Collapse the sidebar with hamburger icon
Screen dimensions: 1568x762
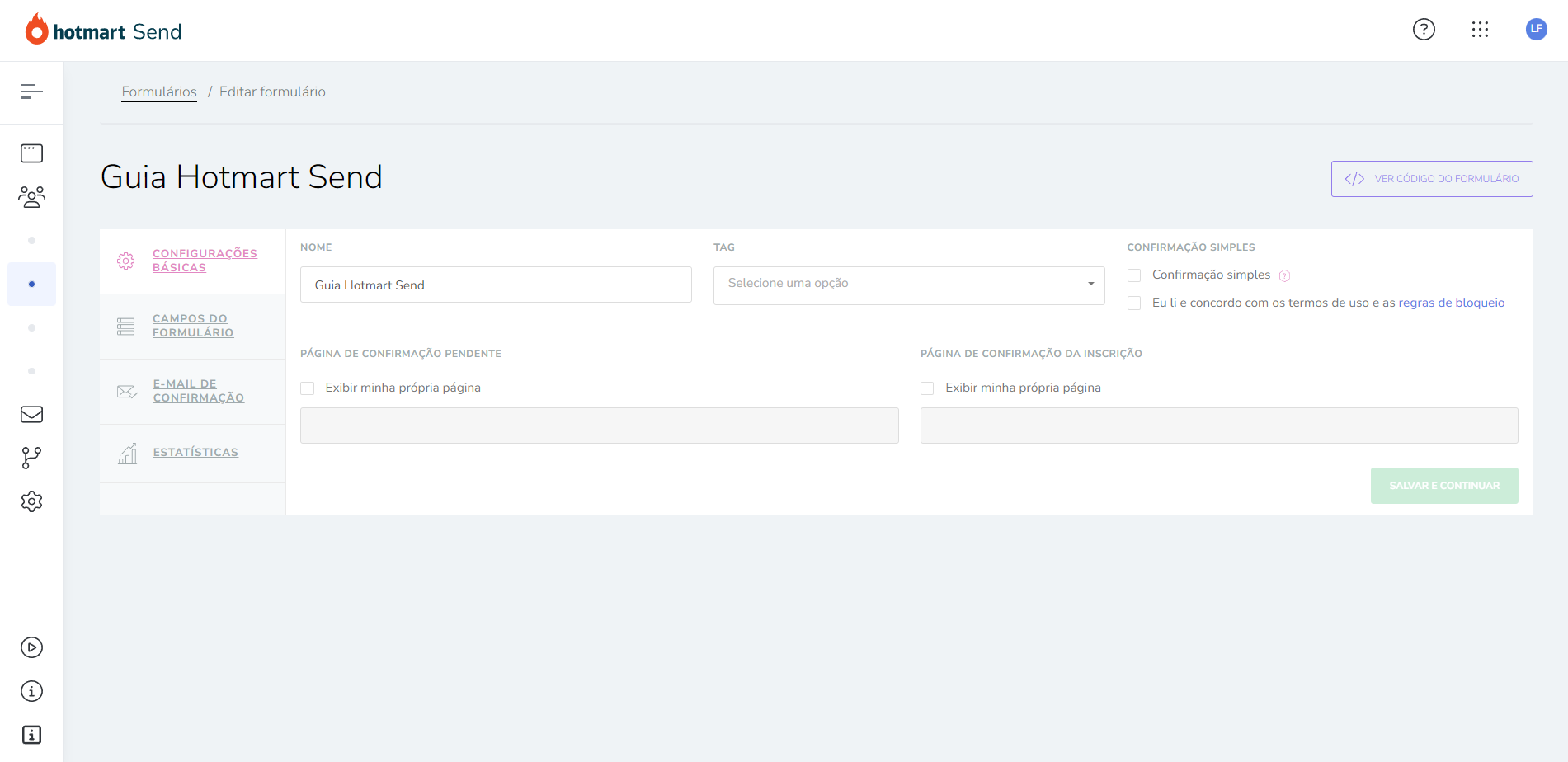[31, 92]
